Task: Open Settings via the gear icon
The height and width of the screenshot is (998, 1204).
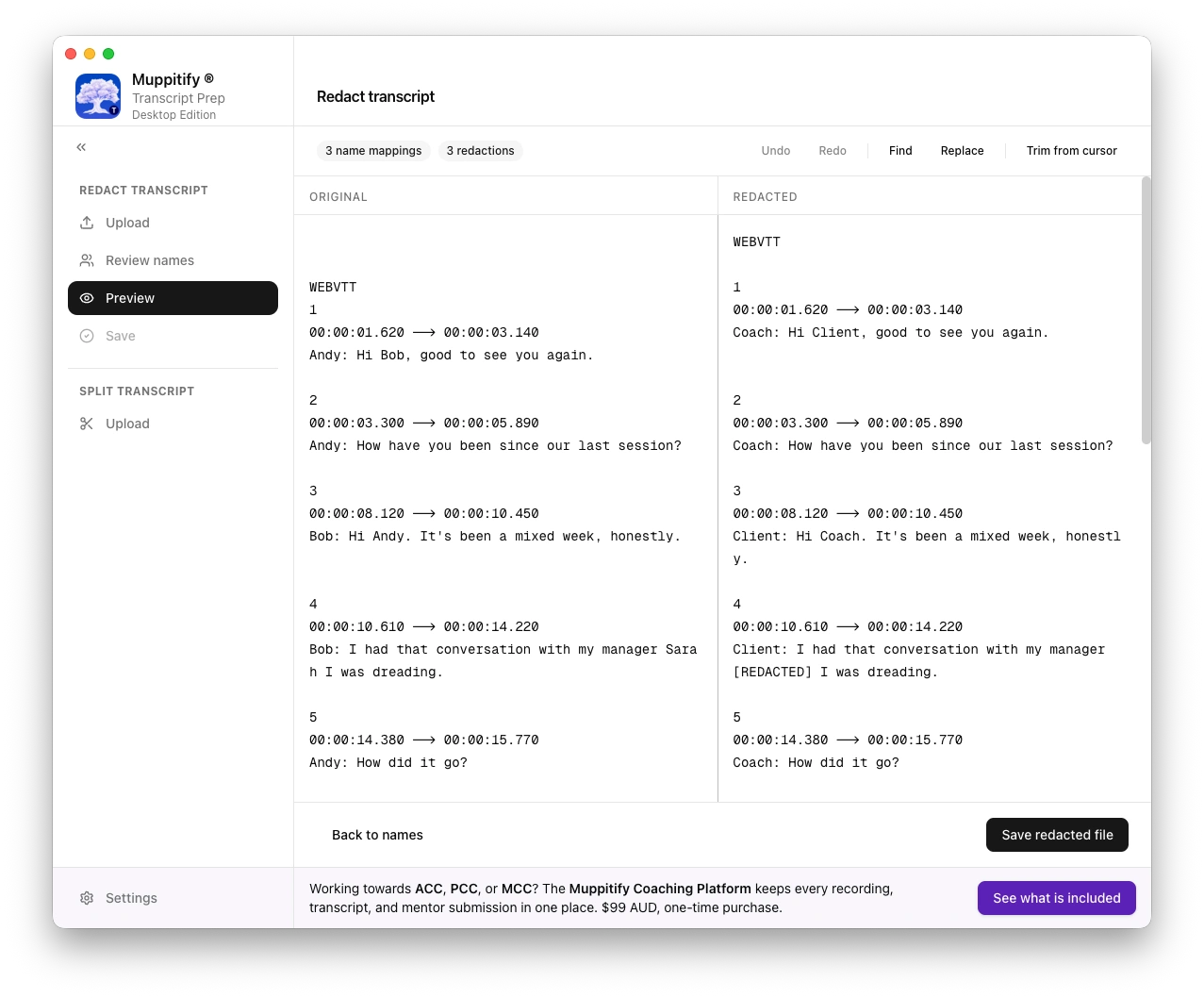Action: pos(87,898)
